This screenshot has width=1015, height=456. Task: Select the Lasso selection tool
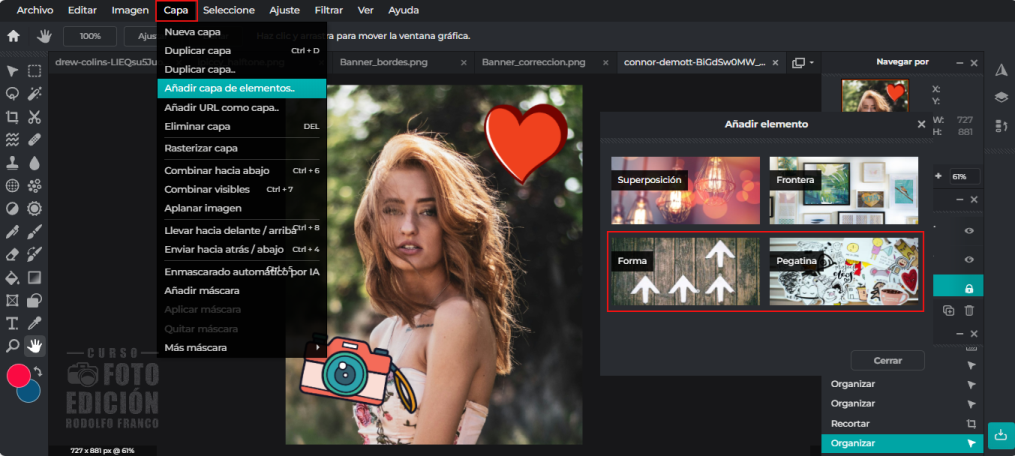pos(13,94)
